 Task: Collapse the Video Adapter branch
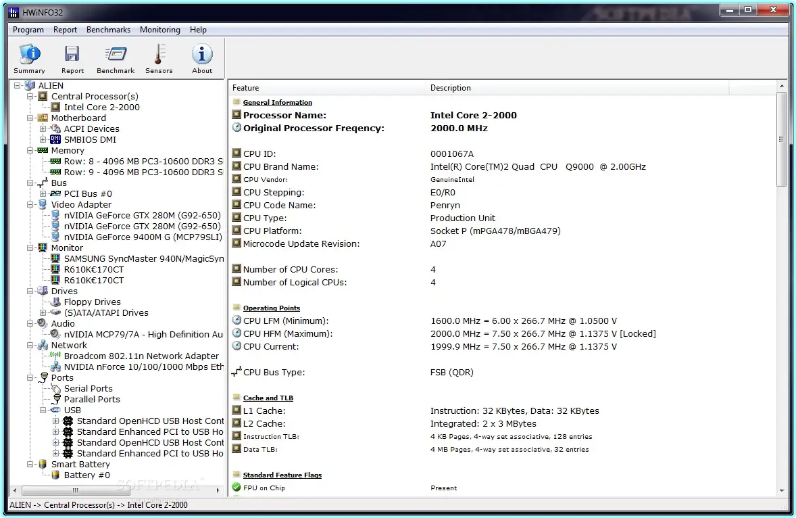point(30,204)
